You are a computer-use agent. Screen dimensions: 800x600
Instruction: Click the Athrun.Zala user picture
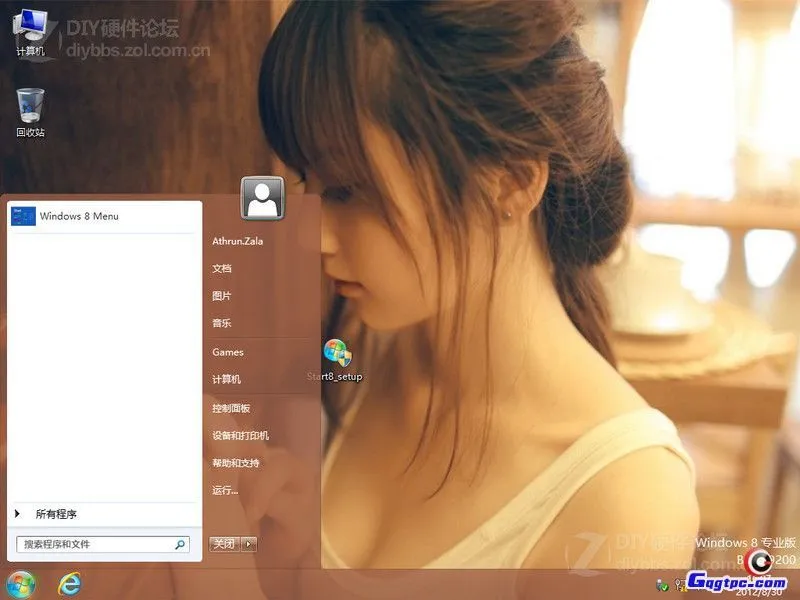click(x=261, y=199)
